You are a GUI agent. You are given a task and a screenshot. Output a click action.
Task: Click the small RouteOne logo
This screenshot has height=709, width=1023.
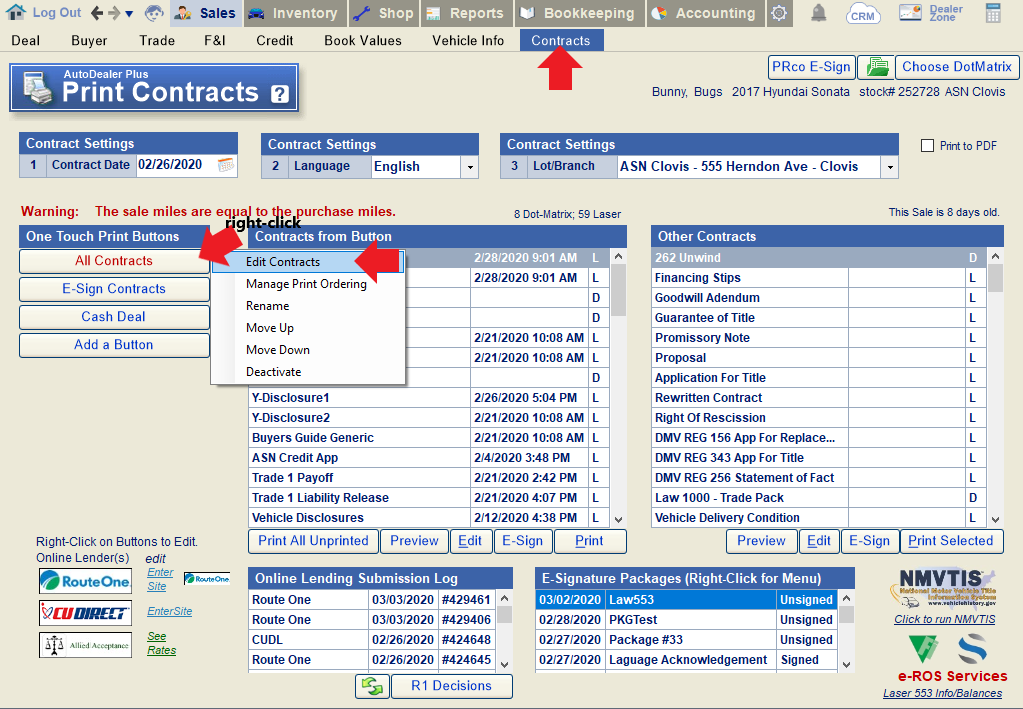tap(207, 579)
